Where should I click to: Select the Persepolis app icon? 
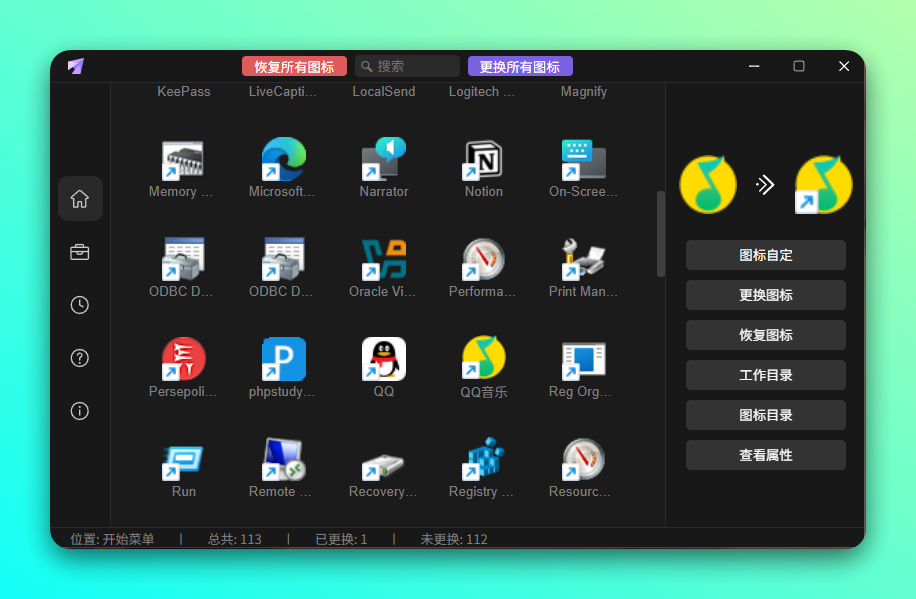coord(183,359)
